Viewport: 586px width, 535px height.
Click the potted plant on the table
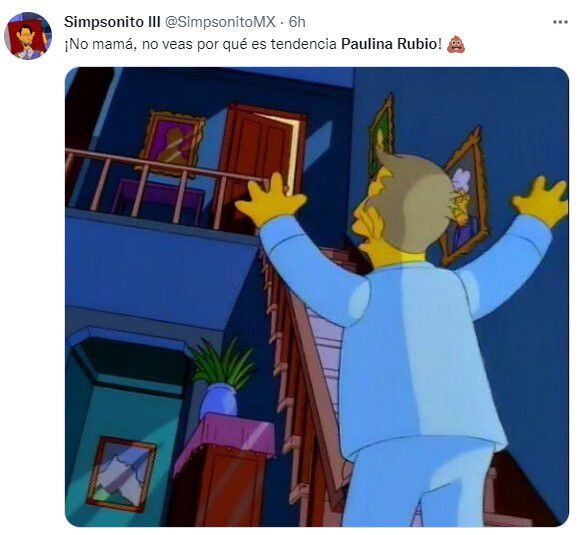[x=222, y=377]
